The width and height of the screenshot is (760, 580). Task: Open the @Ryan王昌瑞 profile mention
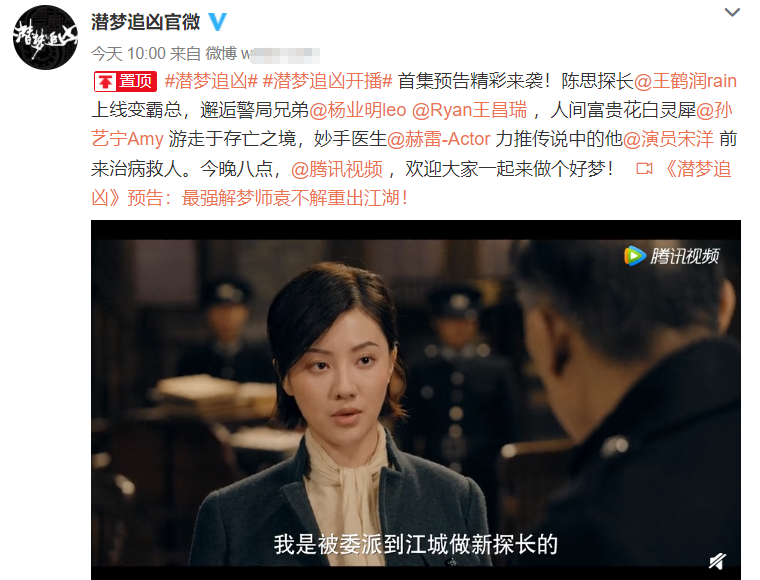click(469, 110)
